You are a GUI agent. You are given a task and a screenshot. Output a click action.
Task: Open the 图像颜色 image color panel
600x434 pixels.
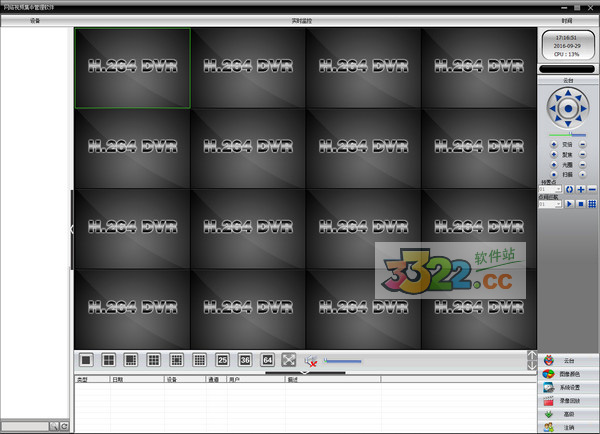coord(569,374)
